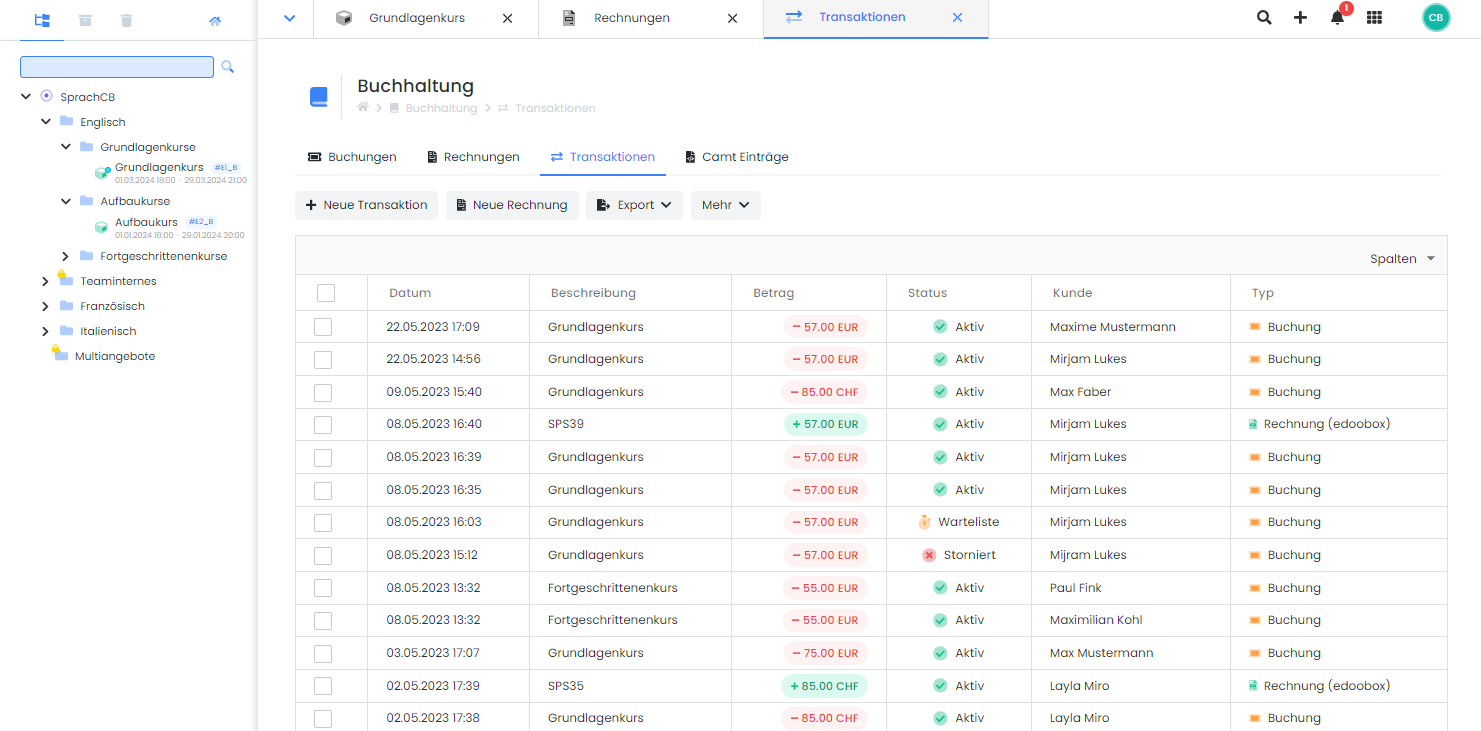This screenshot has height=731, width=1481.
Task: Click the magnifier search icon in top bar
Action: (x=1264, y=18)
